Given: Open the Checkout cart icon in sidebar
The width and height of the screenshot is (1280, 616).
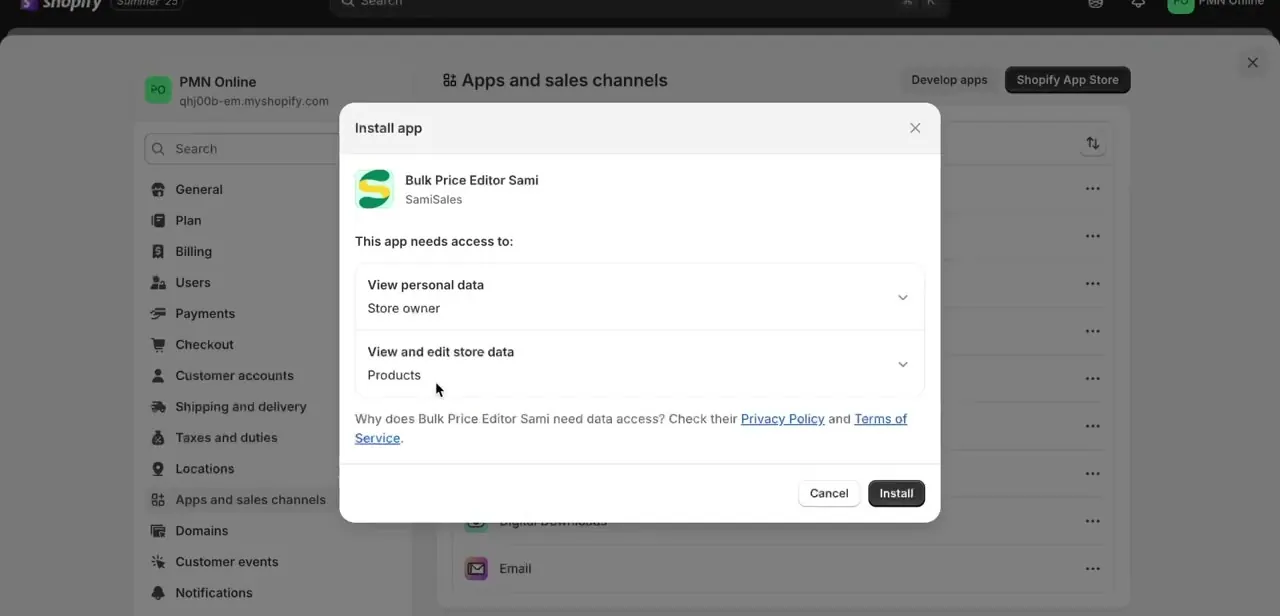Looking at the screenshot, I should coord(158,344).
